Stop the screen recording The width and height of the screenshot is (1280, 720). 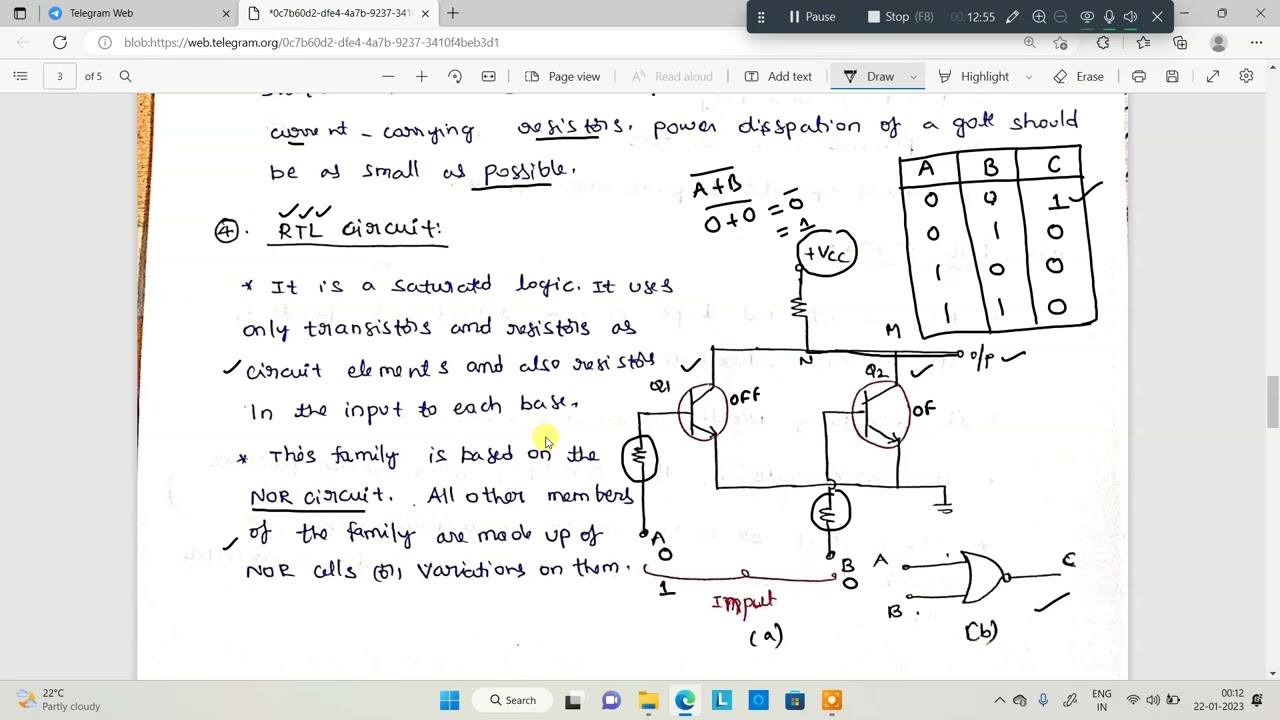tap(901, 16)
